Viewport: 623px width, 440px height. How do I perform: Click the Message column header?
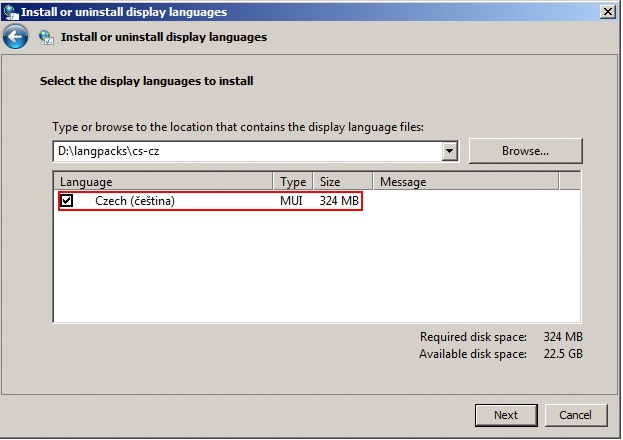pos(466,182)
